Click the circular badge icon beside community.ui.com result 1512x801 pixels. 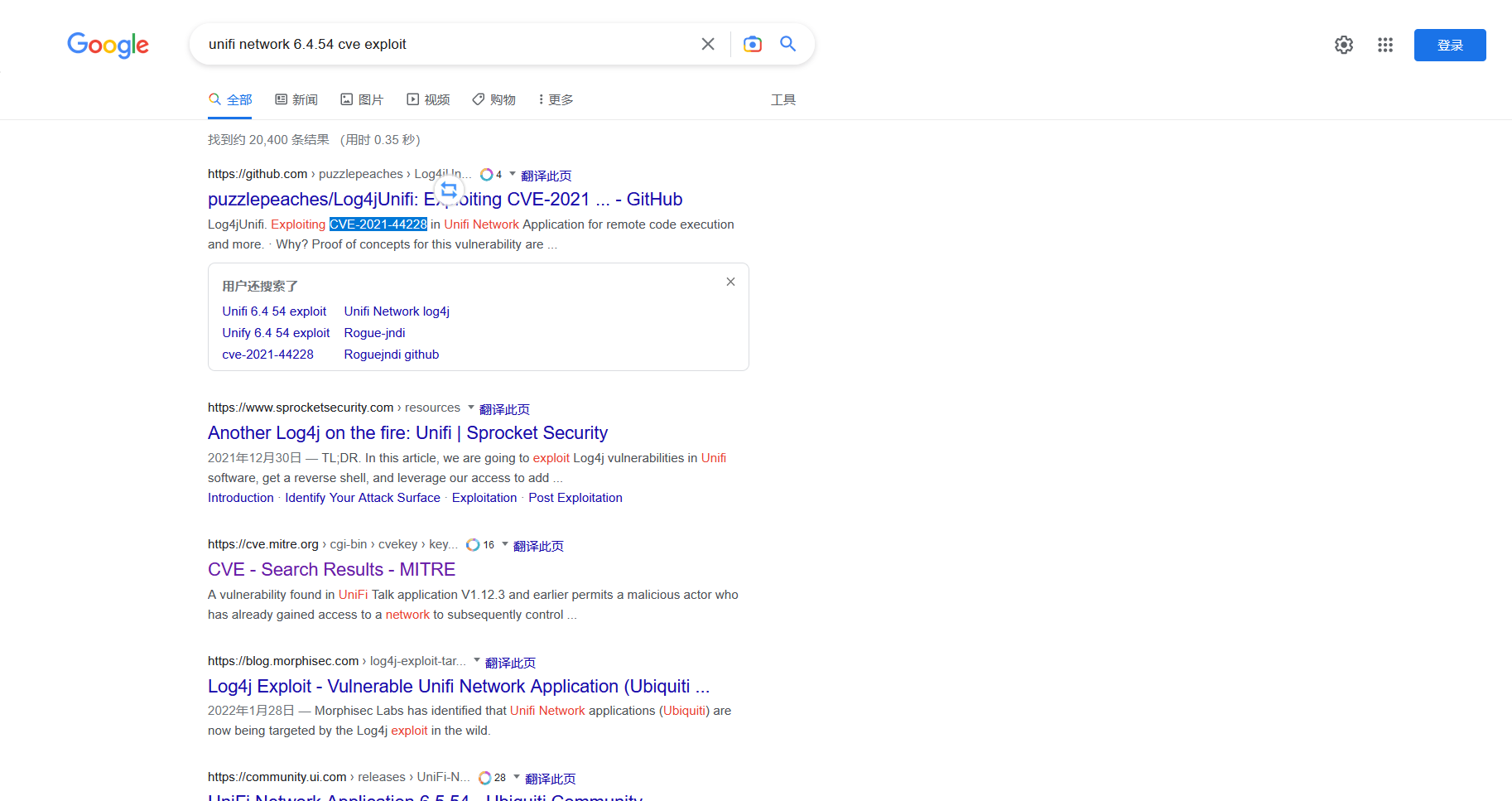click(485, 778)
